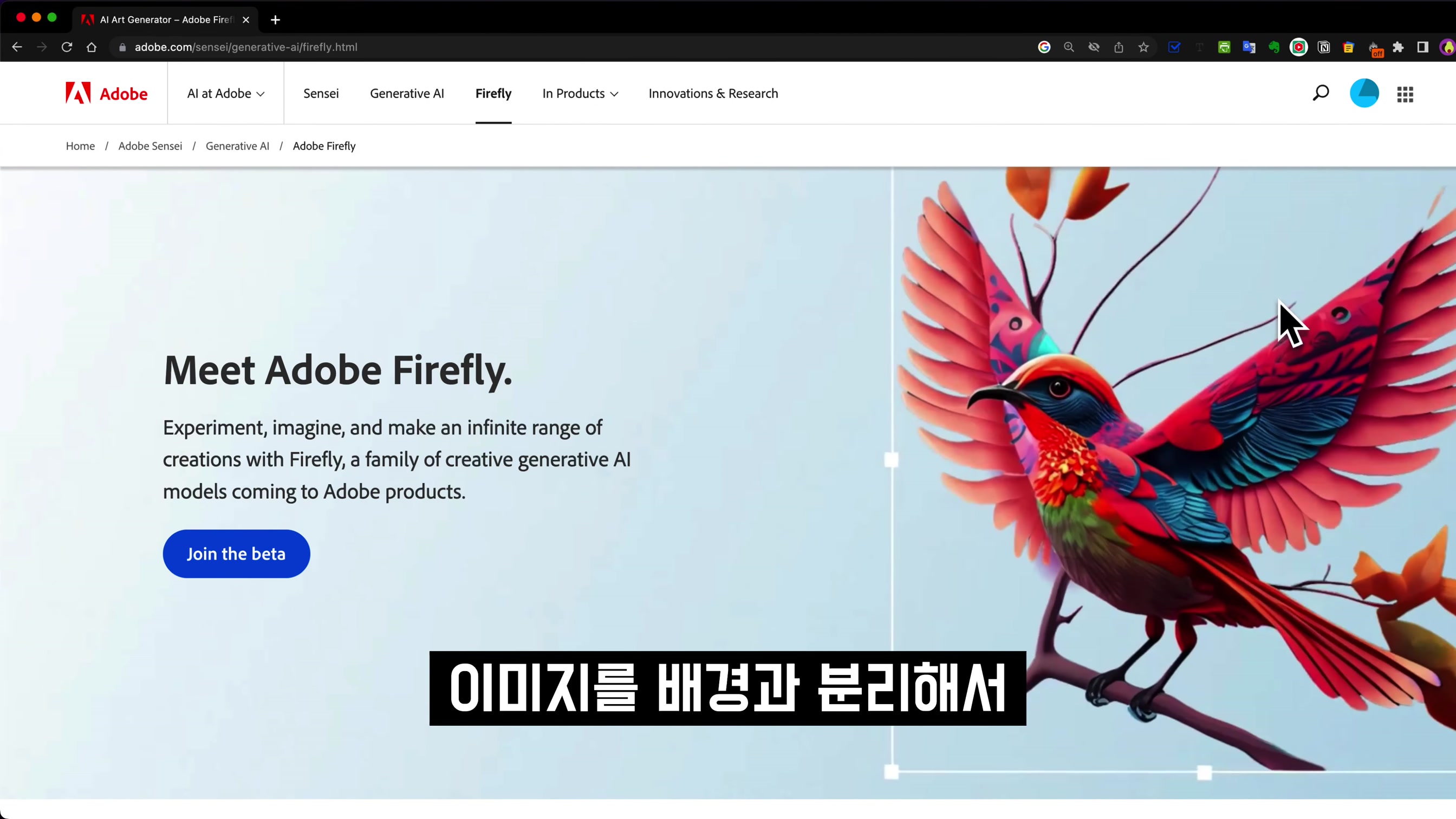Open the Extensions puzzle piece menu
1456x819 pixels.
coord(1398,47)
